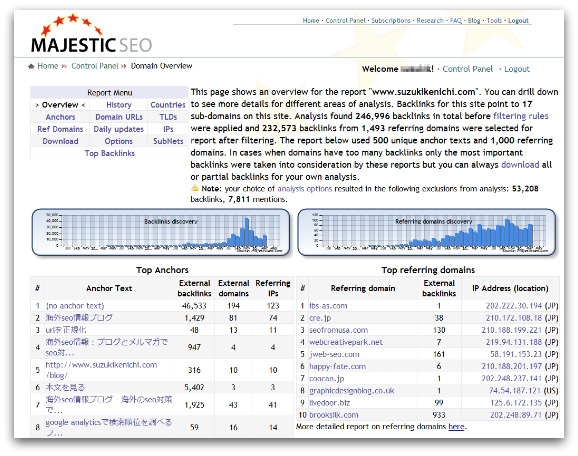
Task: Open the FAQ link in top navigation
Action: click(456, 21)
